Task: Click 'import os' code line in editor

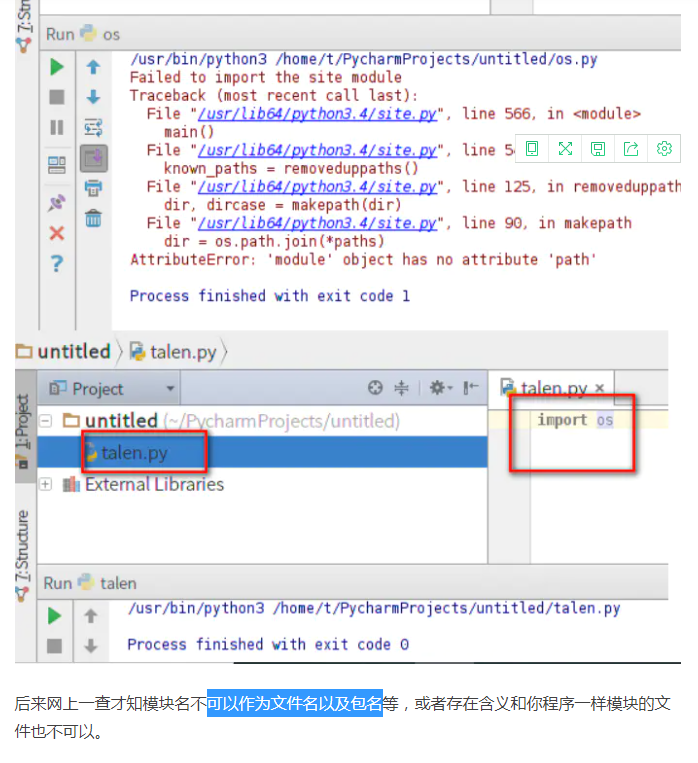Action: 575,420
